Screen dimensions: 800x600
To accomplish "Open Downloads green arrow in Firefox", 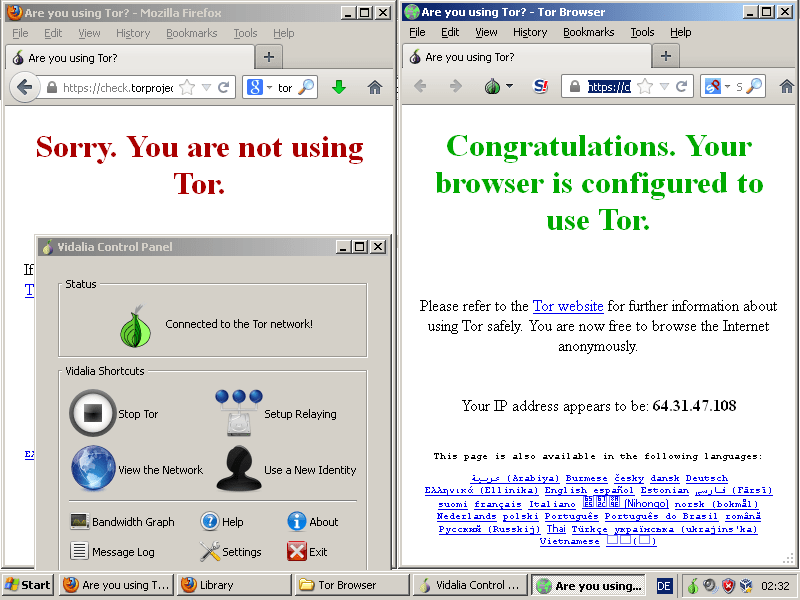I will coord(339,88).
